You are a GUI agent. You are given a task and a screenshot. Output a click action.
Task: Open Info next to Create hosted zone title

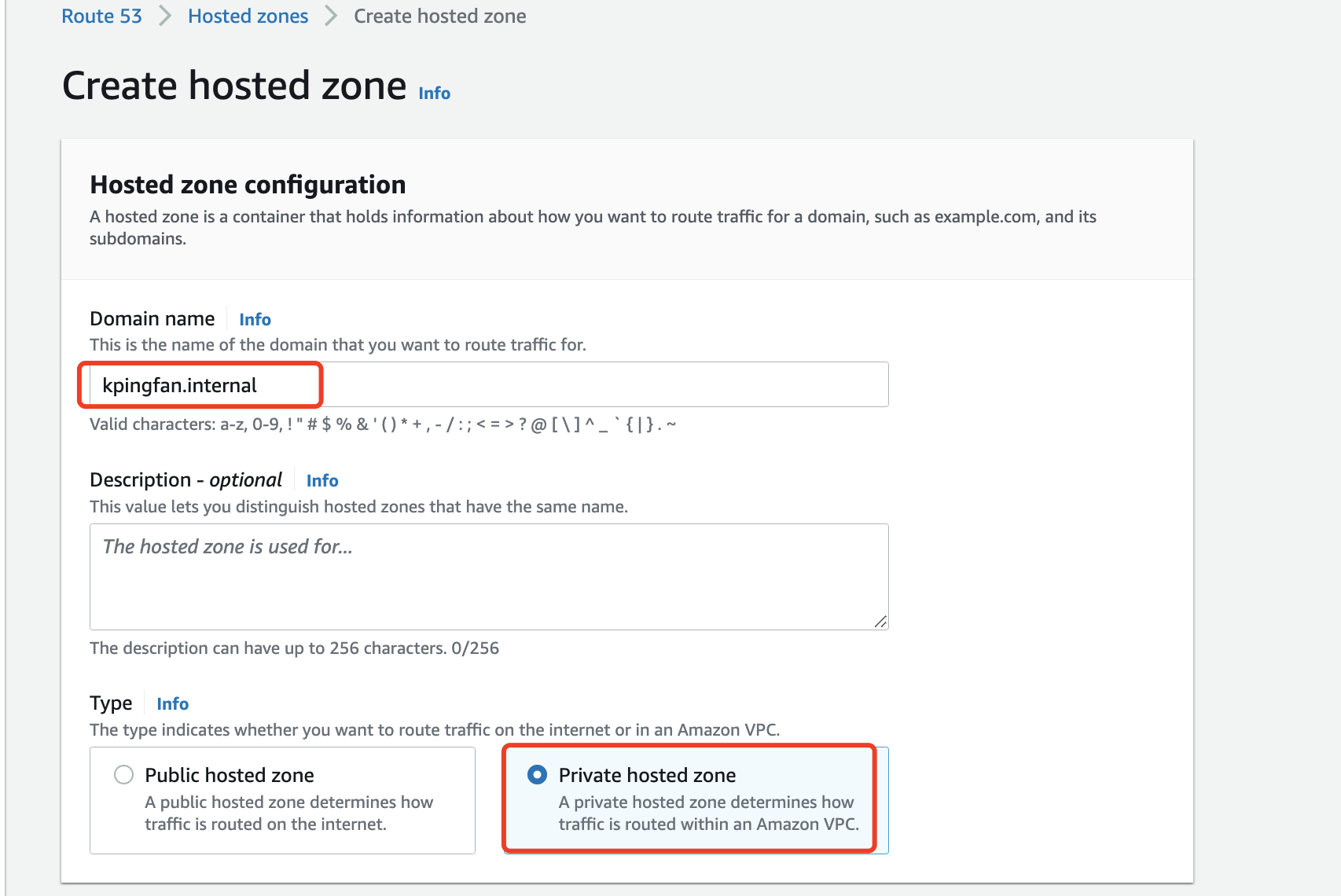(x=434, y=94)
